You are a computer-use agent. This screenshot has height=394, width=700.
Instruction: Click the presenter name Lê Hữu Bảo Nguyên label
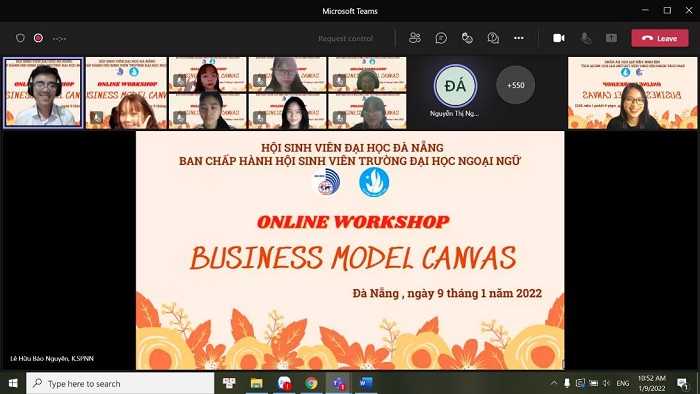pos(52,358)
